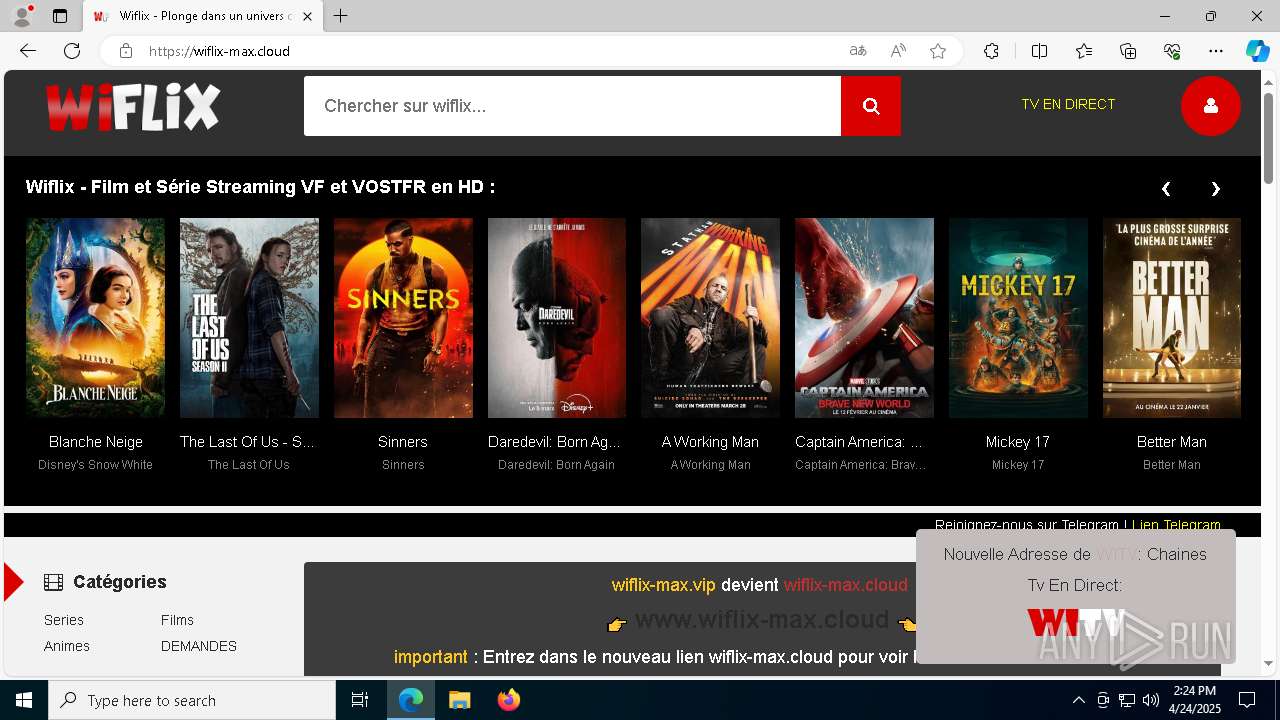Viewport: 1280px width, 720px height.
Task: Click the red search magnifier button
Action: 871,106
